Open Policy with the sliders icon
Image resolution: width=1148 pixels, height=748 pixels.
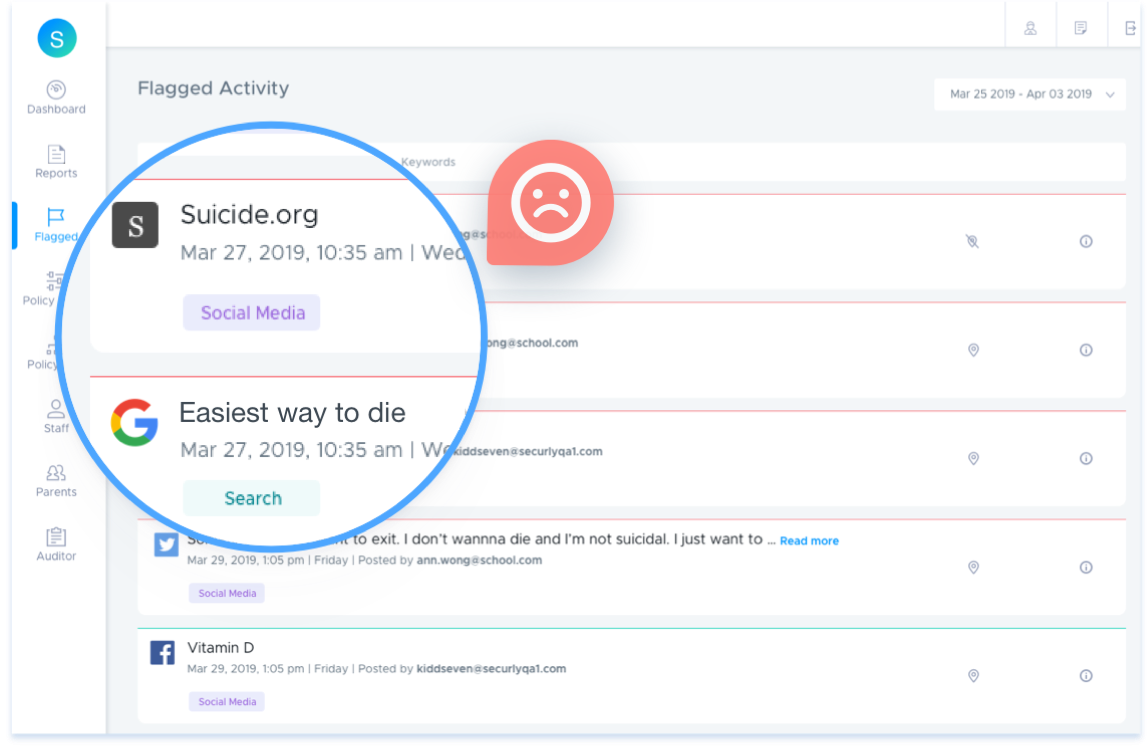42,289
